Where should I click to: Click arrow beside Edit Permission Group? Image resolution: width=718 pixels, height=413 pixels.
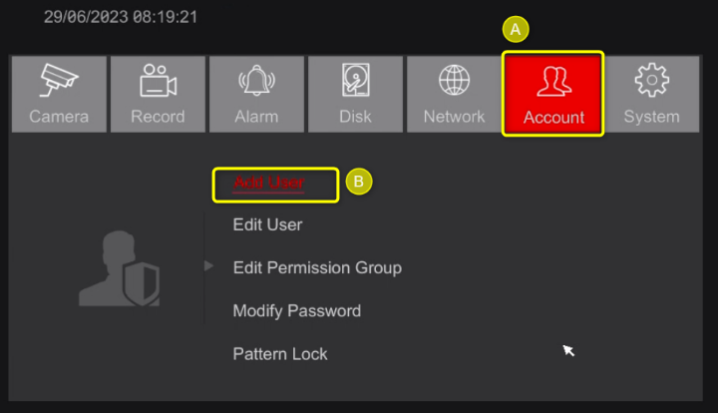(x=209, y=266)
